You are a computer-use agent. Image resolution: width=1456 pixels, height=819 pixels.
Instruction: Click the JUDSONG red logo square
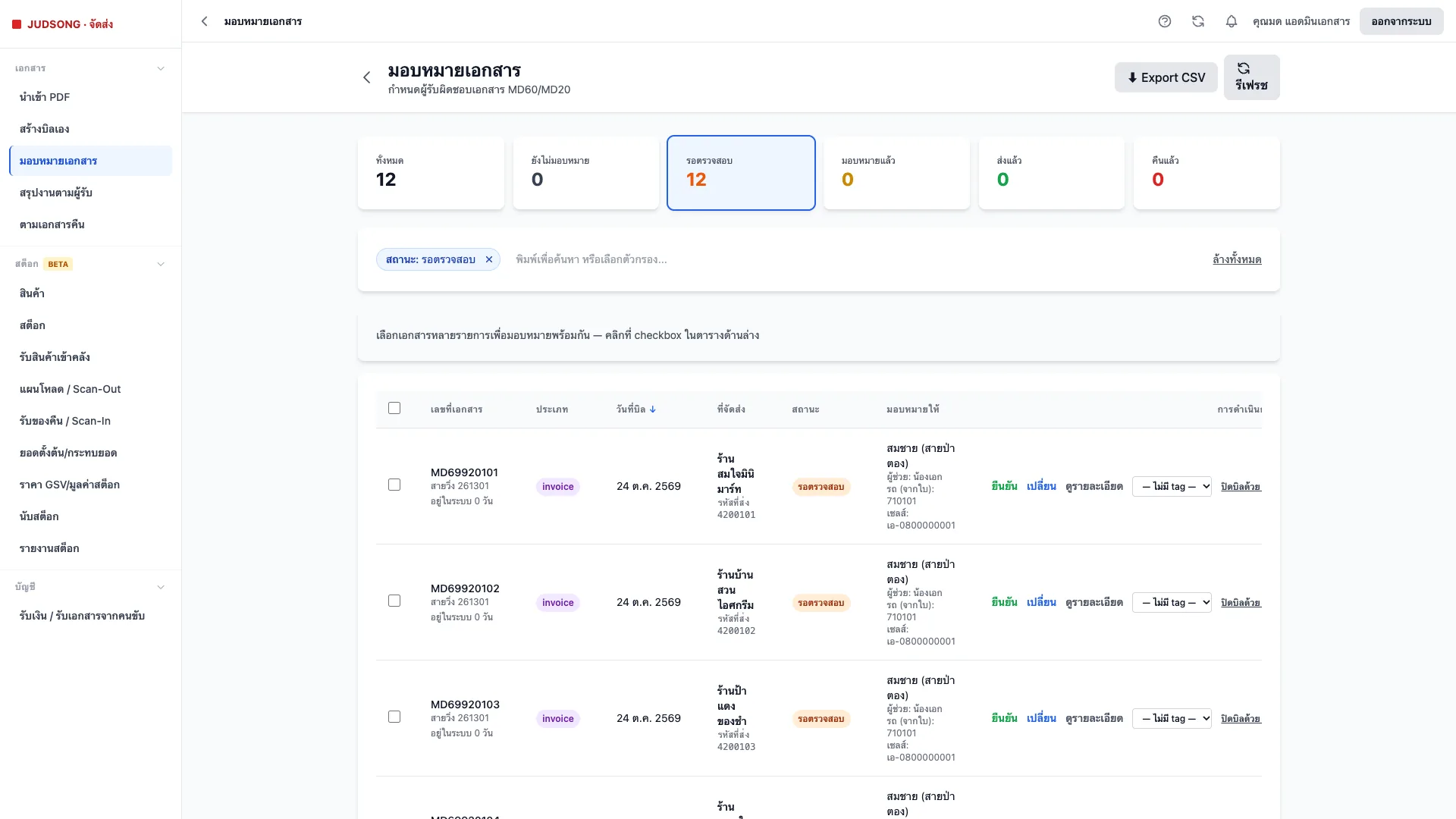[17, 24]
